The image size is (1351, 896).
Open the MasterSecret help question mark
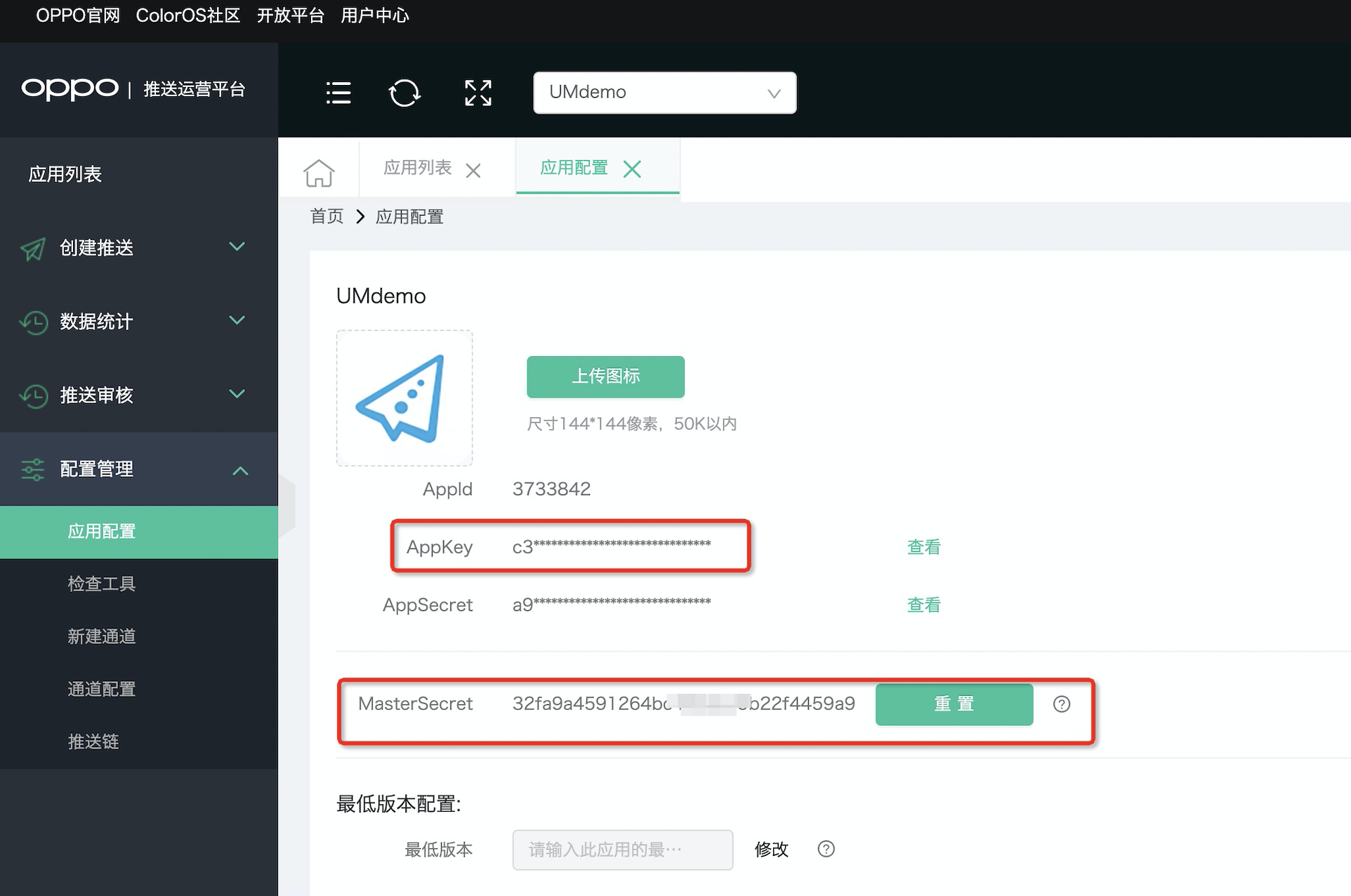tap(1062, 704)
